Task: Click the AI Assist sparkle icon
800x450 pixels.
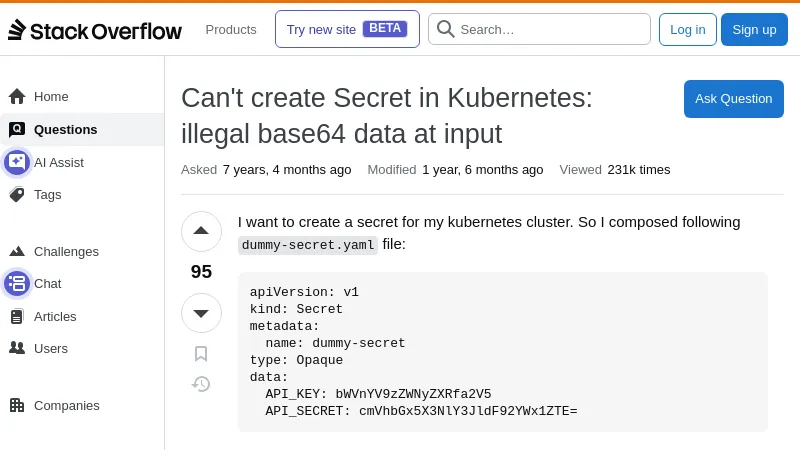Action: pos(17,162)
